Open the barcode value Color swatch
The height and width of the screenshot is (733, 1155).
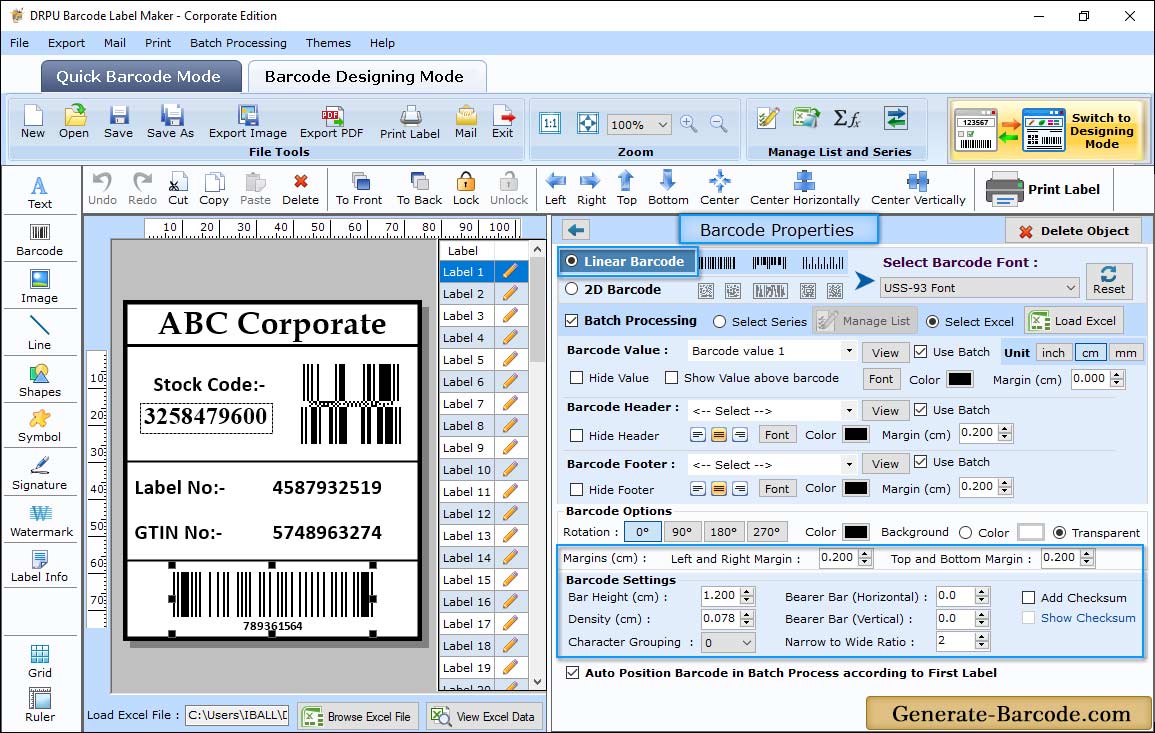[959, 379]
